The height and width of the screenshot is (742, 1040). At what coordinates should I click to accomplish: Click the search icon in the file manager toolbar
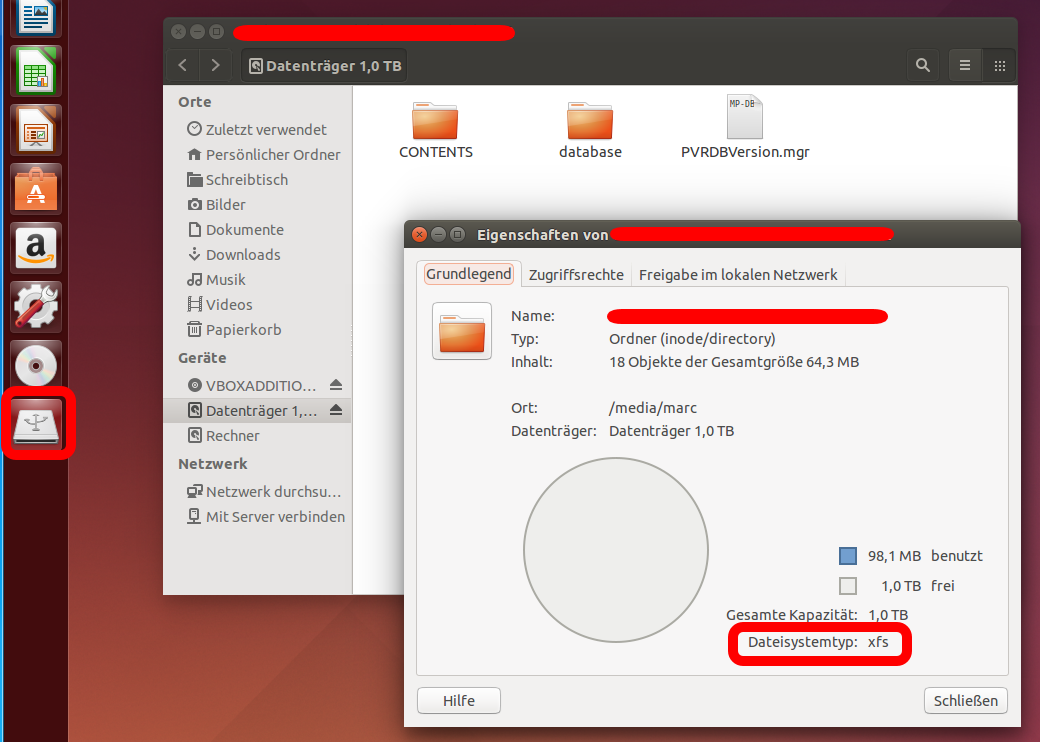click(x=922, y=65)
